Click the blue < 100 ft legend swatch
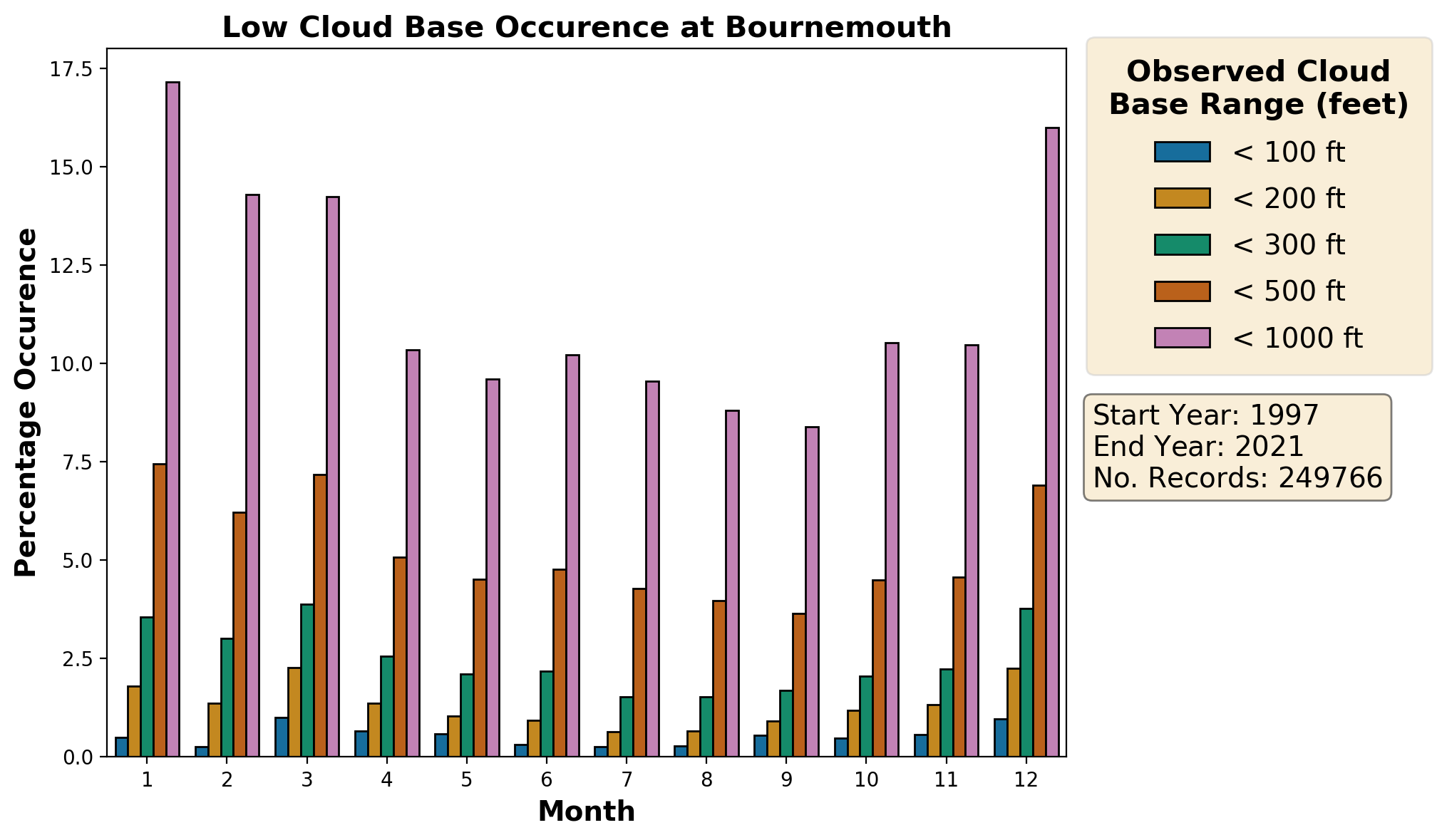The width and height of the screenshot is (1437, 840). pyautogui.click(x=1182, y=152)
